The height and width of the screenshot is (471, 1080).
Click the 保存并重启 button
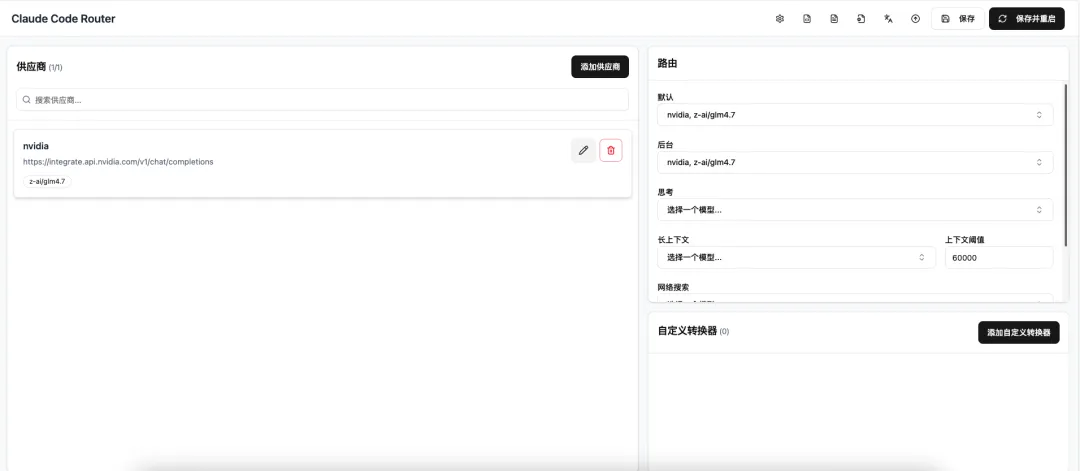(x=1026, y=19)
